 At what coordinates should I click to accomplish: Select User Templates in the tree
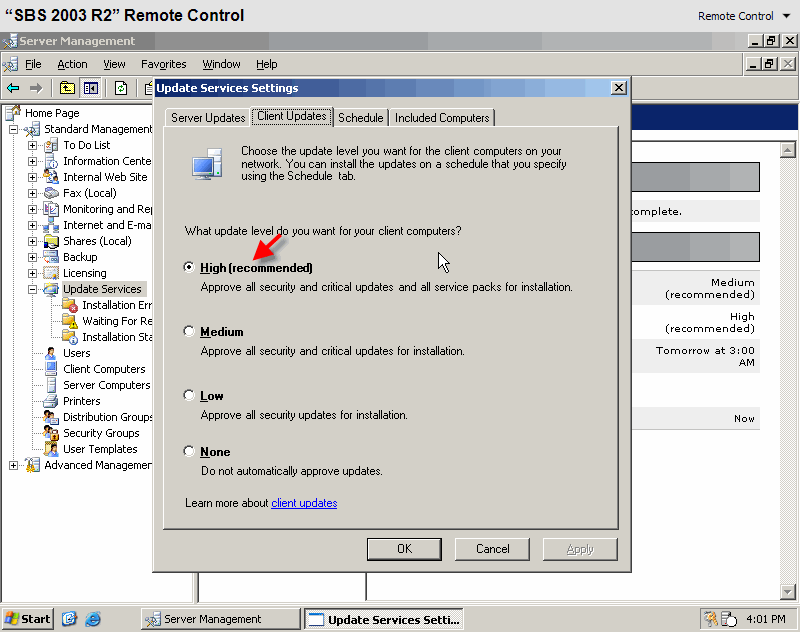coord(100,449)
